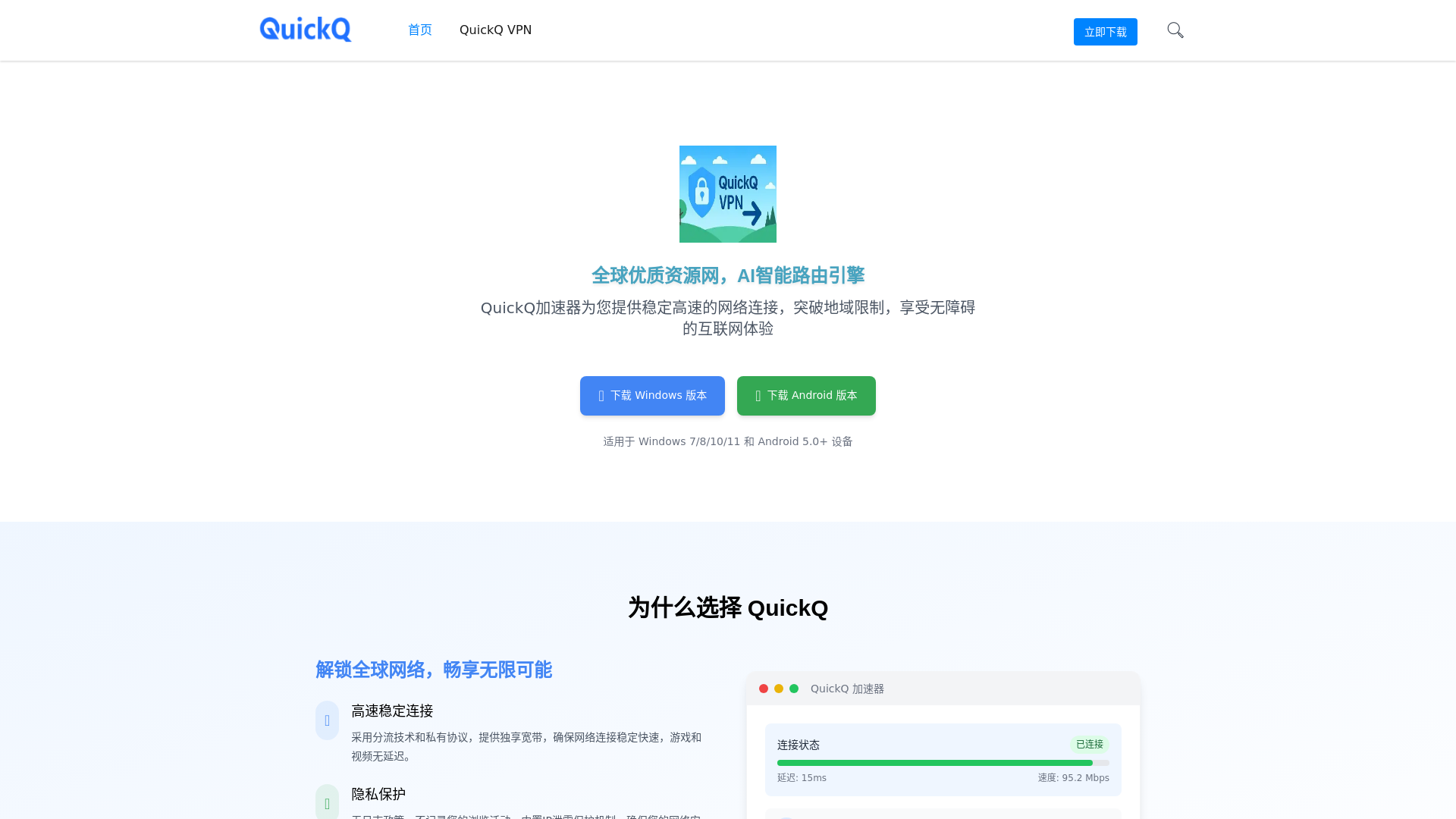This screenshot has width=1456, height=819.
Task: Click the 延迟: 15ms text
Action: tap(802, 778)
